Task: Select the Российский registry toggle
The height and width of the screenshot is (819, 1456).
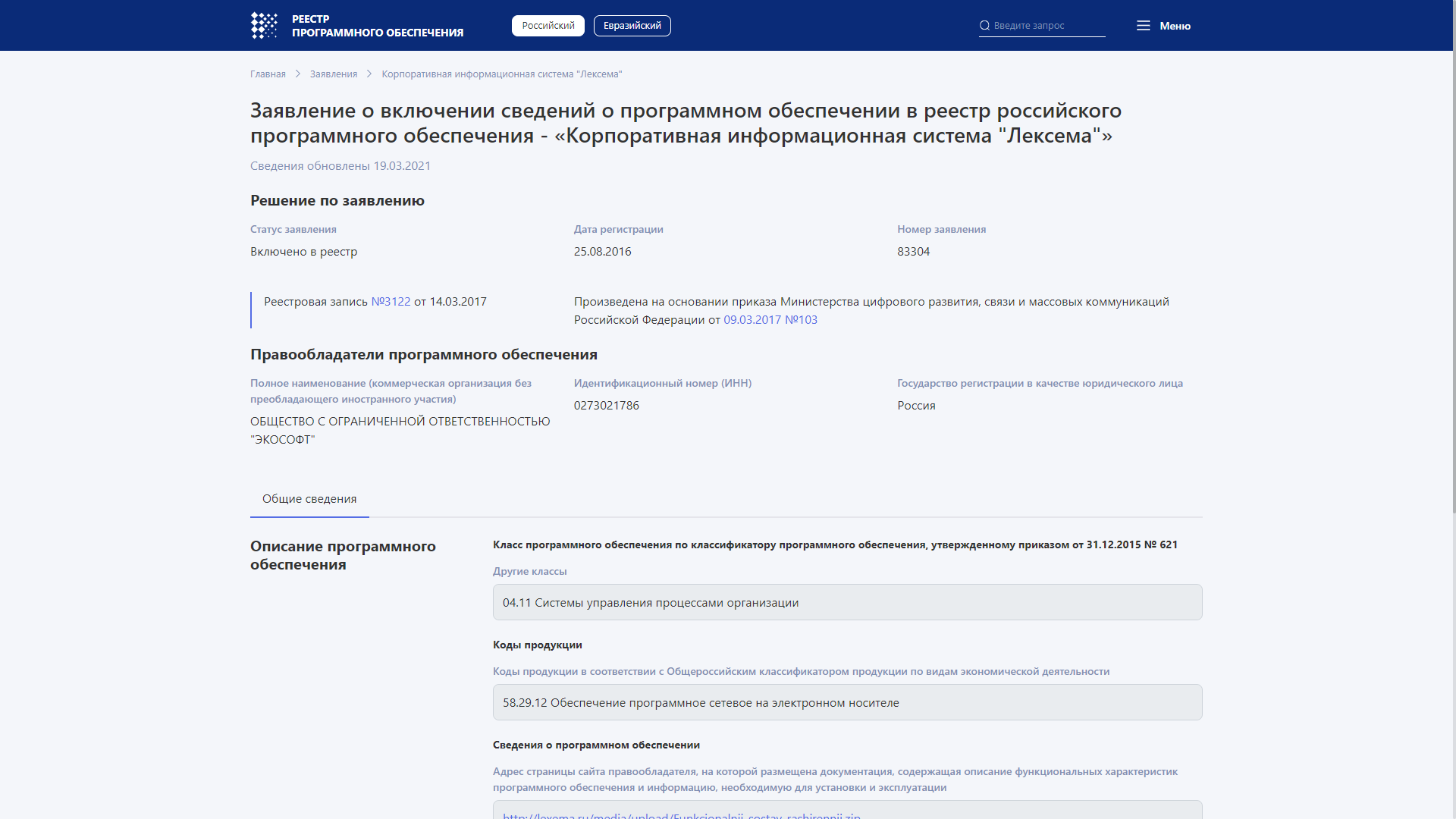Action: [548, 26]
